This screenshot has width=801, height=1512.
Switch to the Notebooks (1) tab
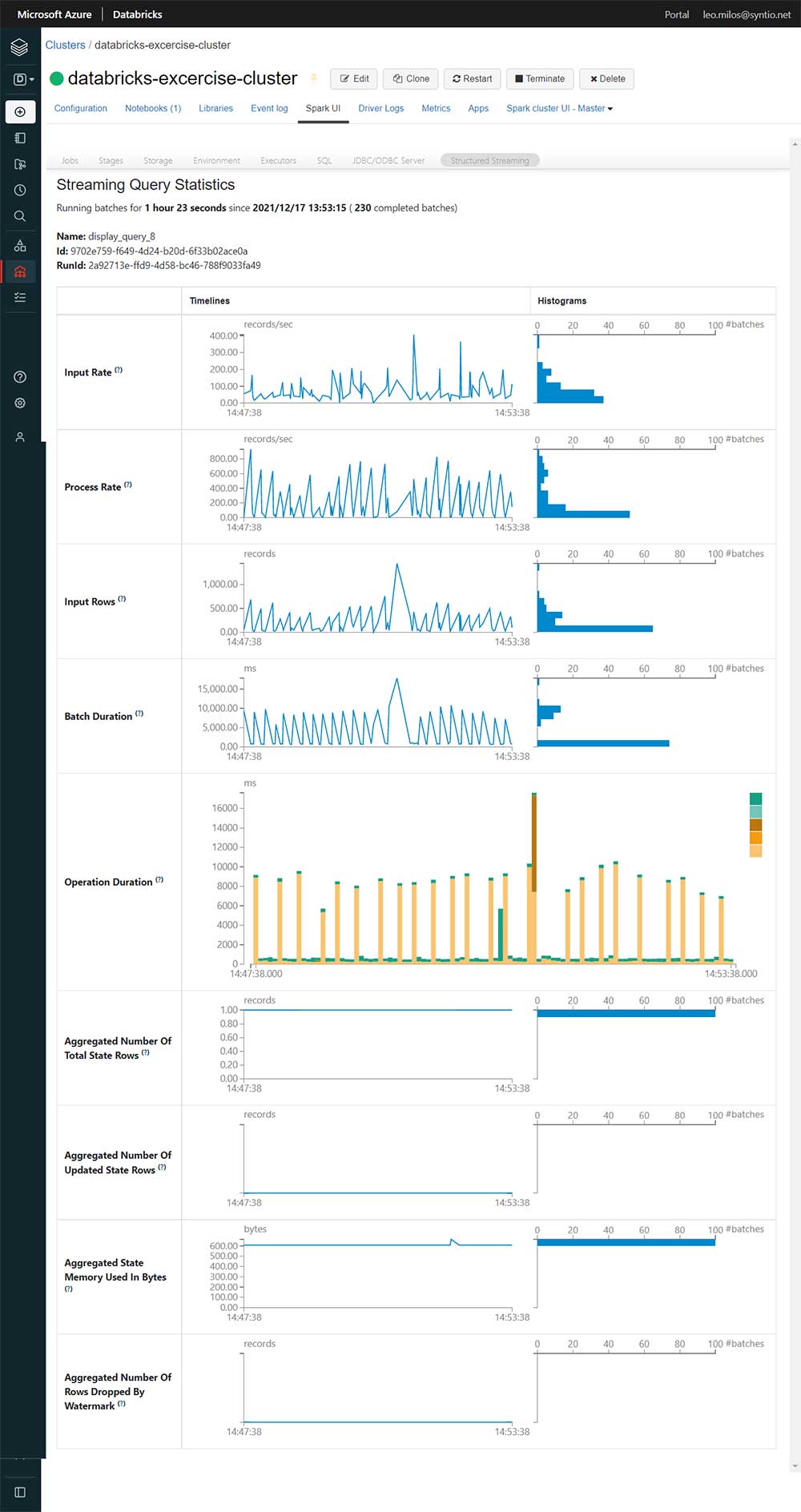coord(153,108)
